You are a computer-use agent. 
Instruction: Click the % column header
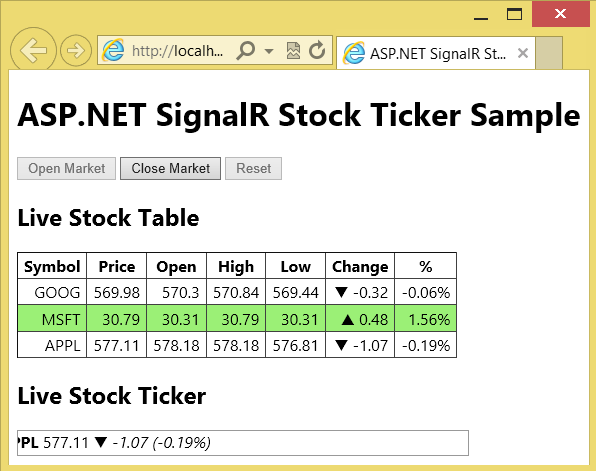(x=426, y=266)
